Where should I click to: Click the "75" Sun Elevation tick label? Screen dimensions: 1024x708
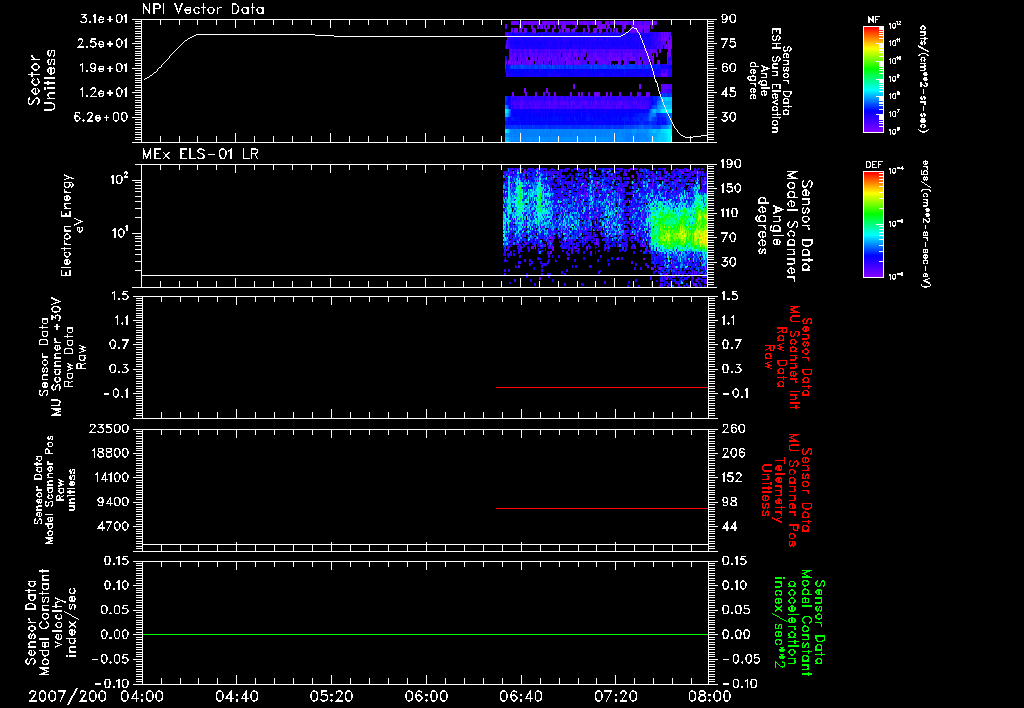[x=729, y=43]
